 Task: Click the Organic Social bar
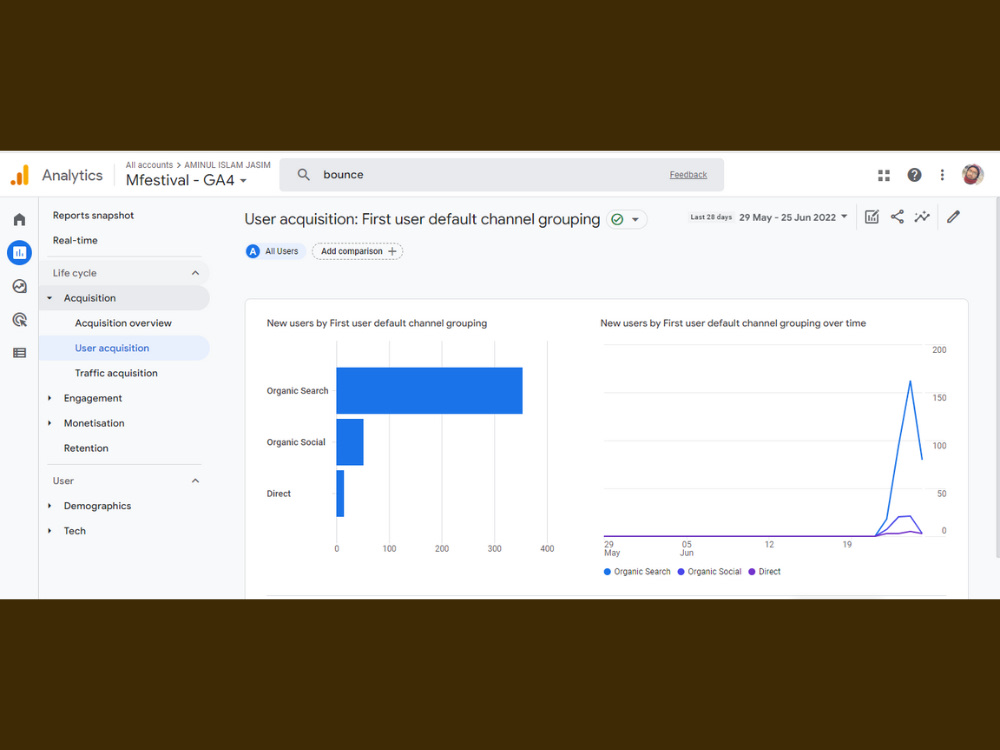pyautogui.click(x=349, y=442)
